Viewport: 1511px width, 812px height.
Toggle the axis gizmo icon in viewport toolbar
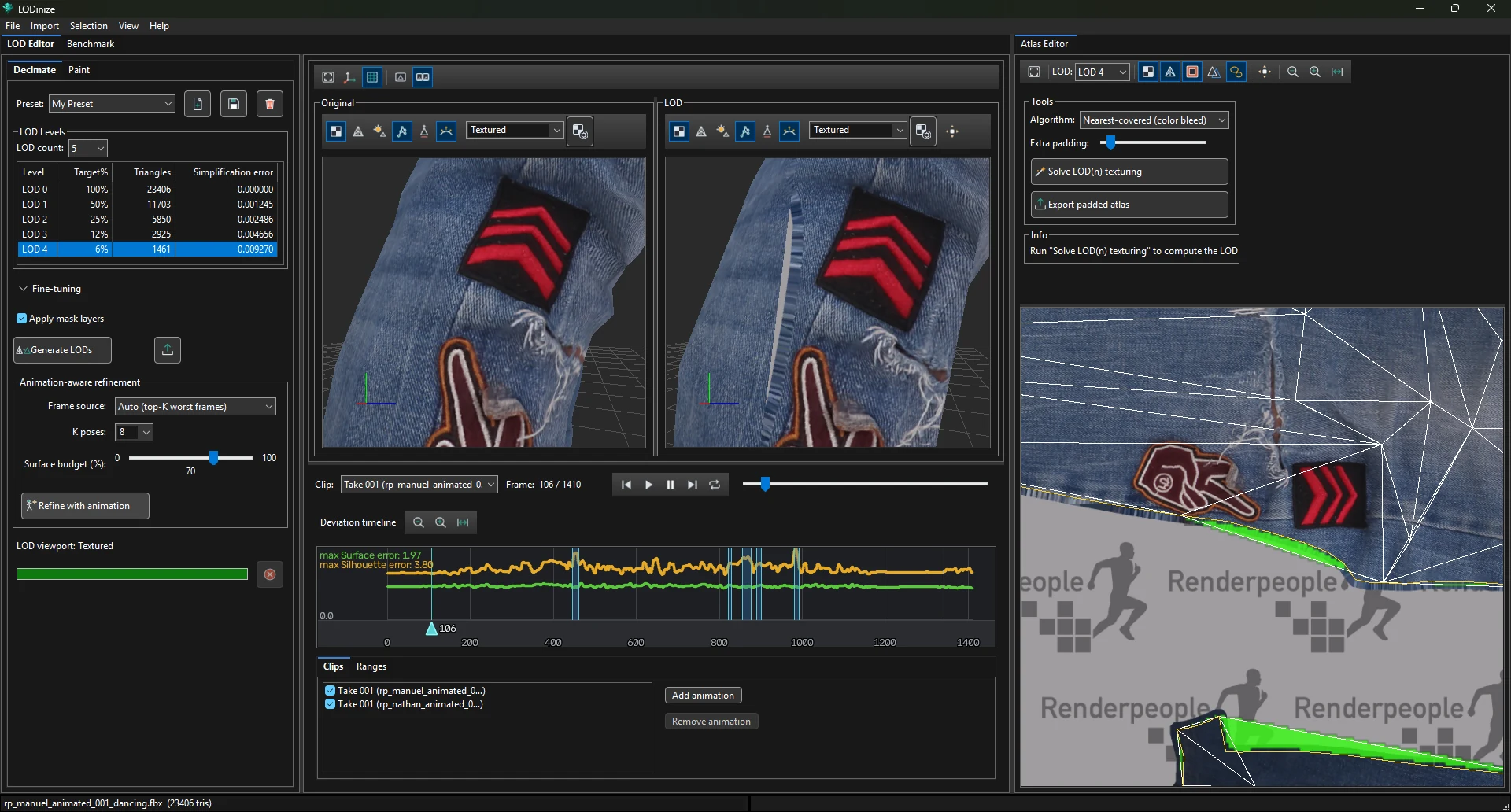click(349, 77)
